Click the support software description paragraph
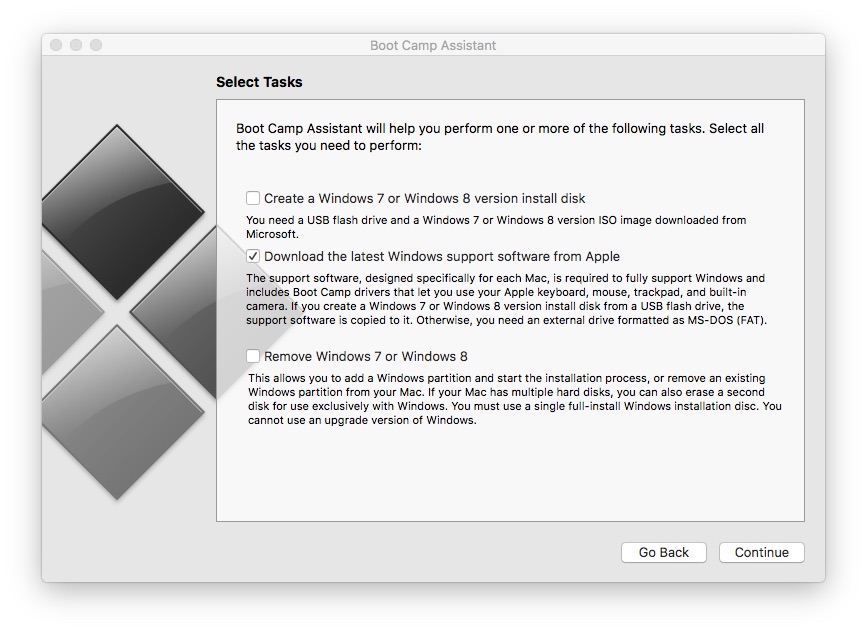This screenshot has height=632, width=867. coord(506,299)
